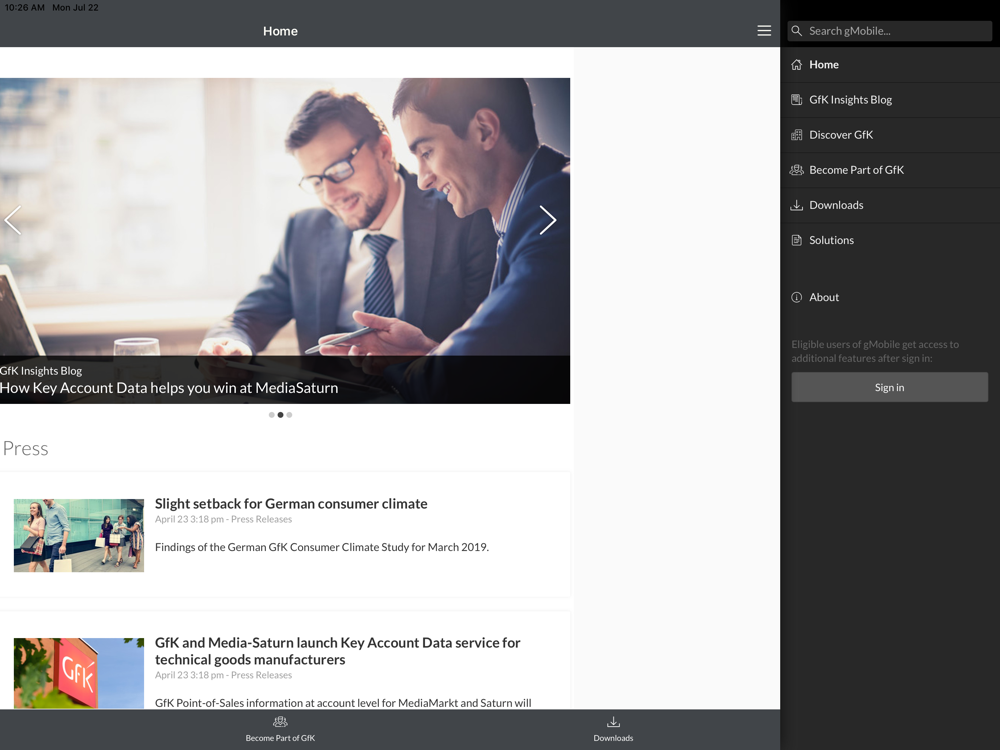Click the 'Mon Jul 22' status bar date

tap(75, 8)
